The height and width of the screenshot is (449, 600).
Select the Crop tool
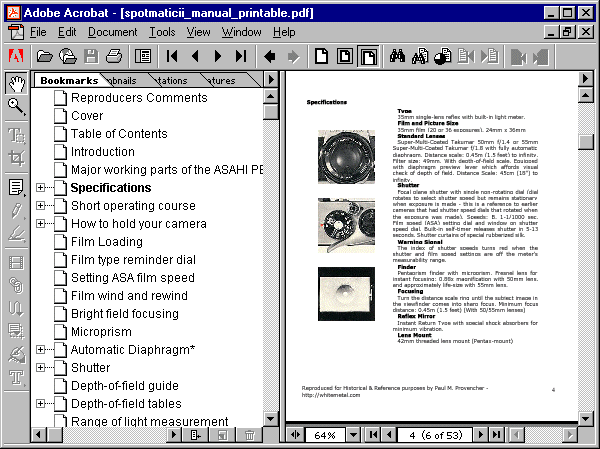point(16,158)
